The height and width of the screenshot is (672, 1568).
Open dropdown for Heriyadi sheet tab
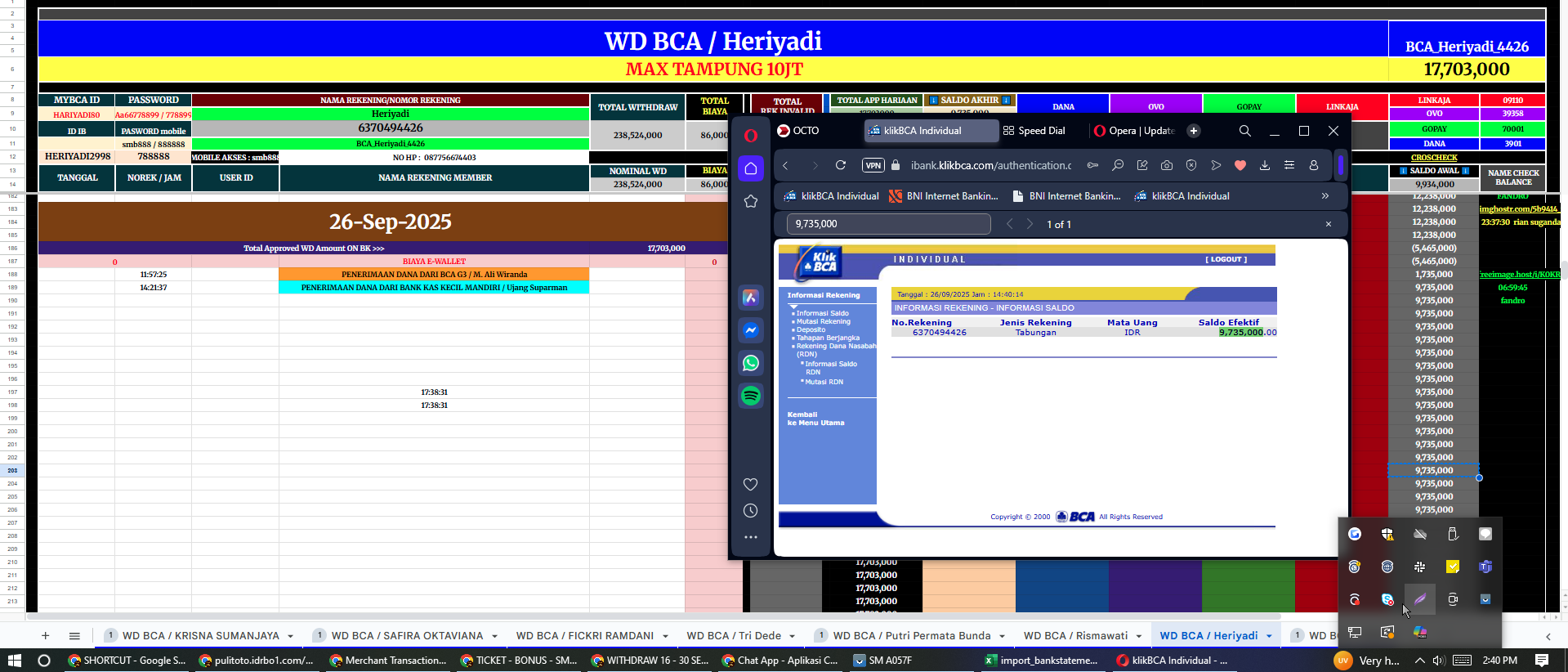(x=1269, y=636)
